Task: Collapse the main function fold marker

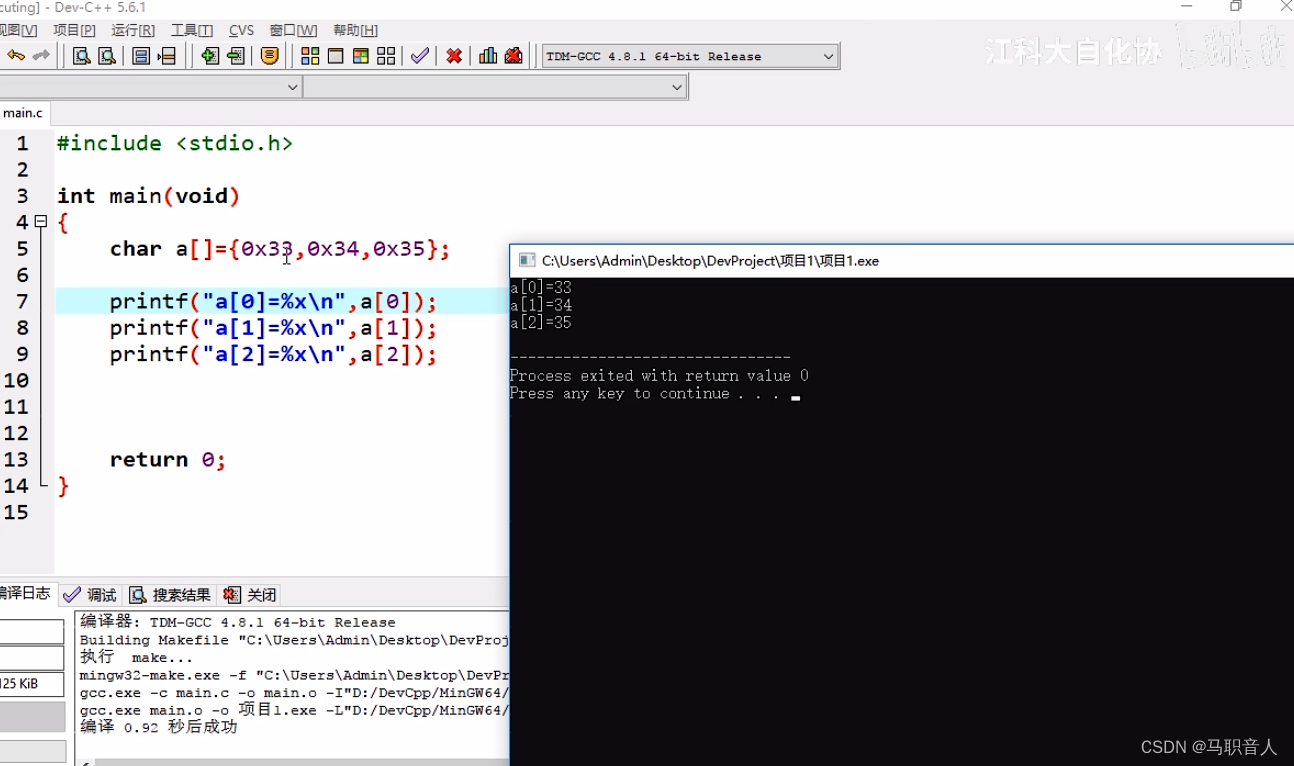Action: [41, 221]
